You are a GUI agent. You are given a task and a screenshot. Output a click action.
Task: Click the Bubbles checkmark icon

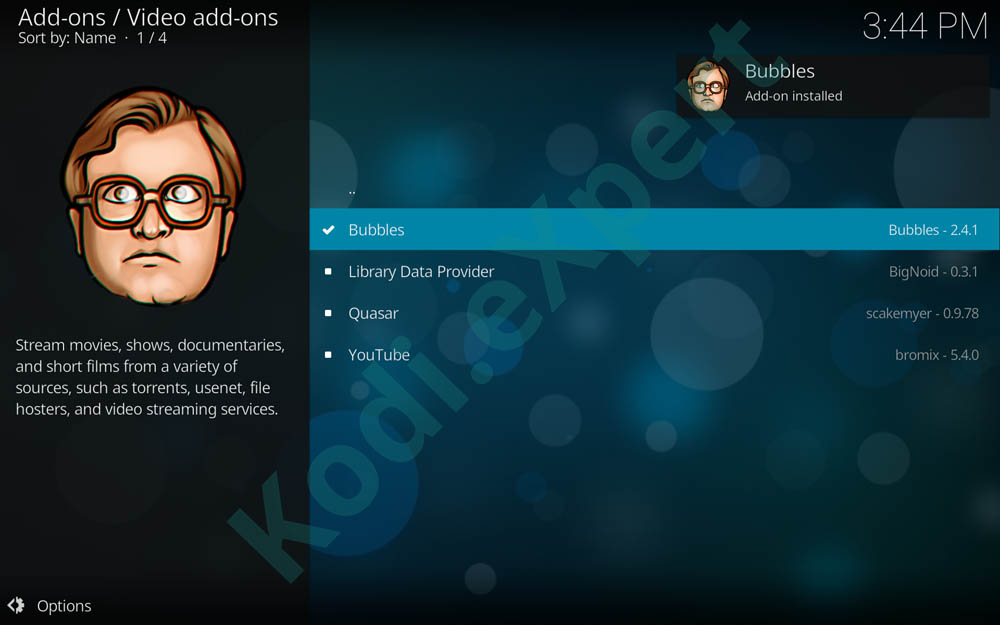(328, 230)
